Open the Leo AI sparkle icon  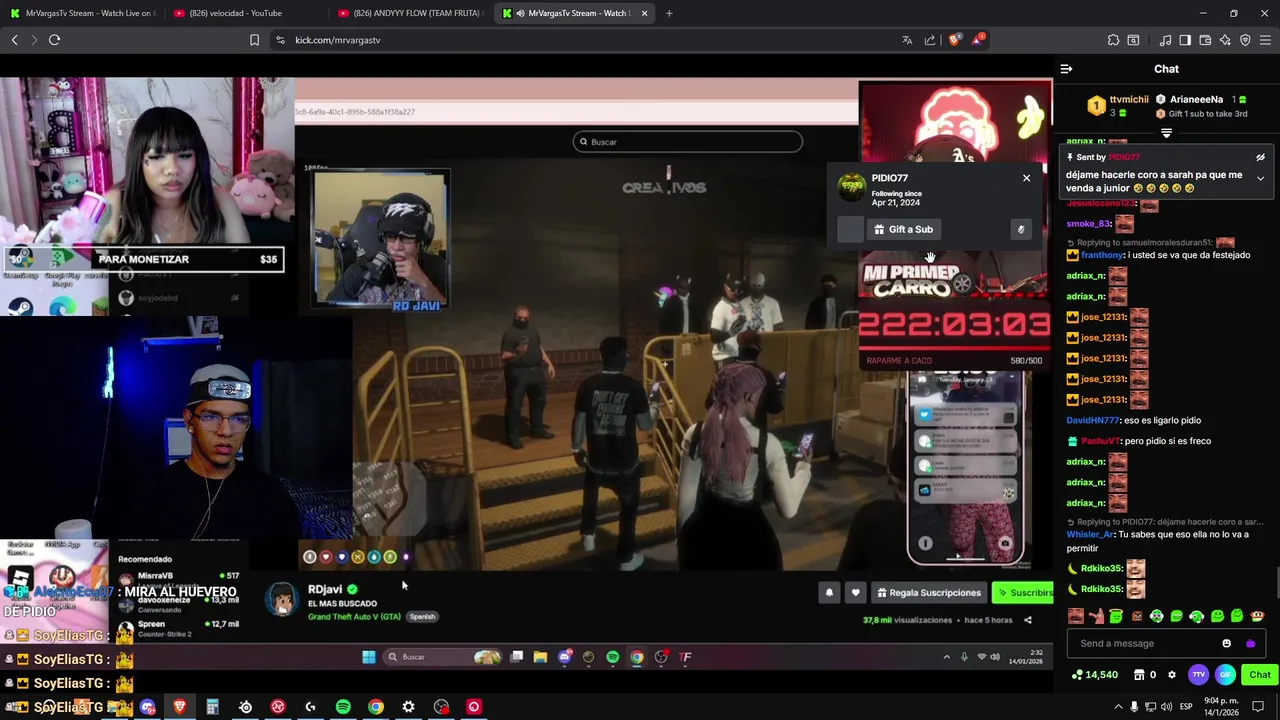(1225, 40)
